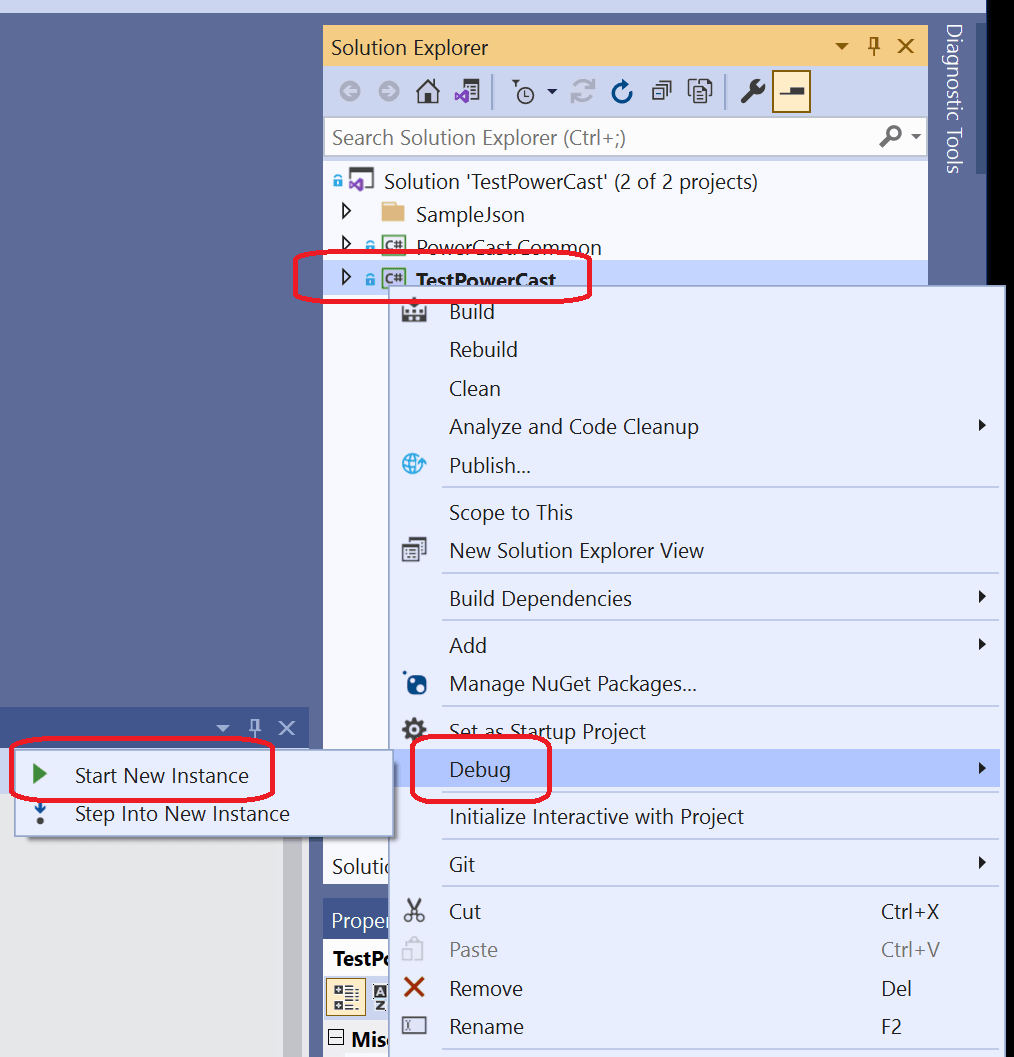
Task: Click the Collapse All icon
Action: [661, 93]
